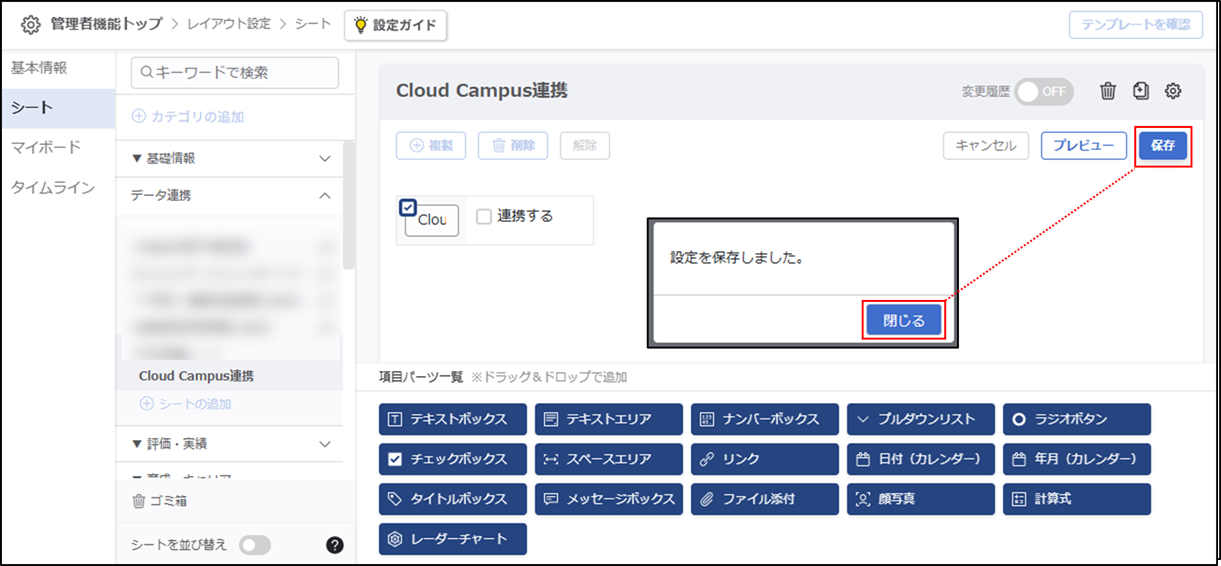Viewport: 1221px width, 566px height.
Task: Toggle the blue selected part checkbox
Action: pyautogui.click(x=408, y=208)
